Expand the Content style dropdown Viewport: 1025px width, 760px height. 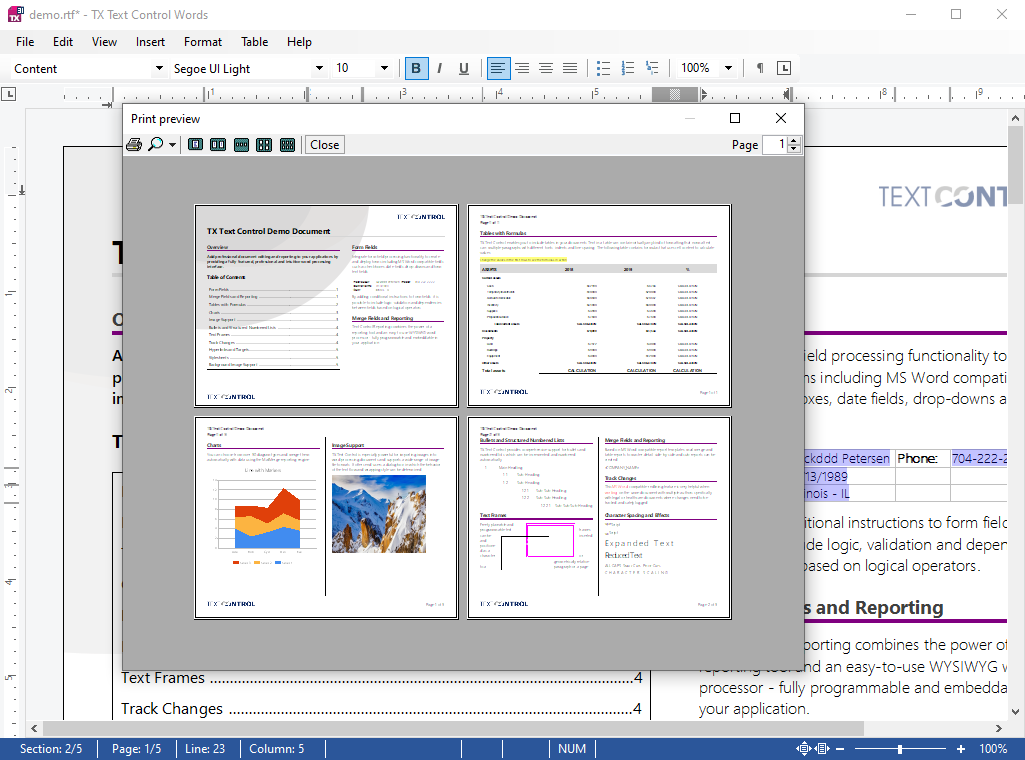pos(158,68)
